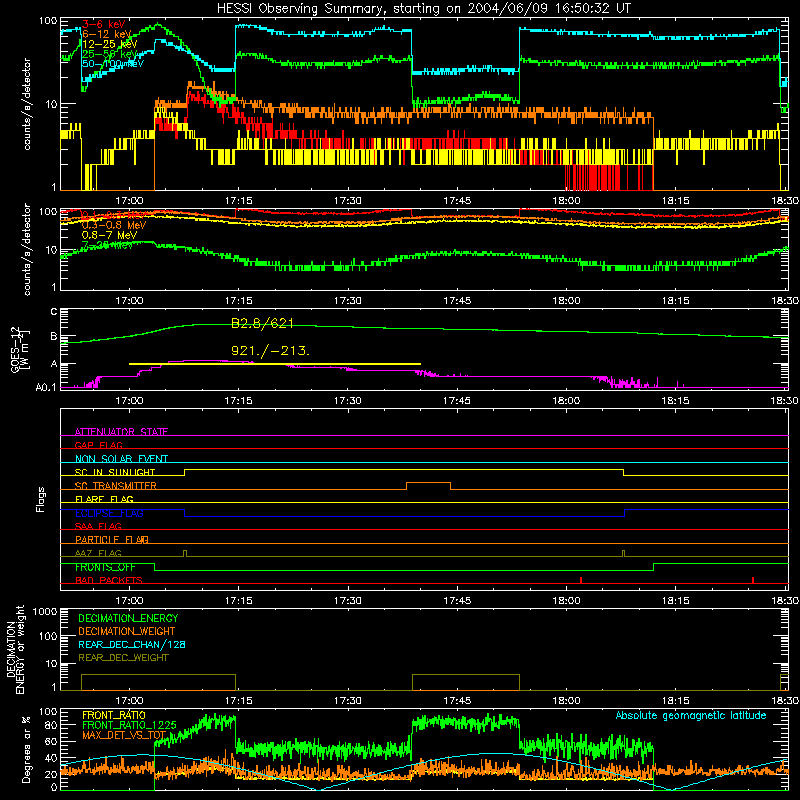The height and width of the screenshot is (800, 800).
Task: Click 1000 tick label on decimation axis
Action: pyautogui.click(x=45, y=612)
